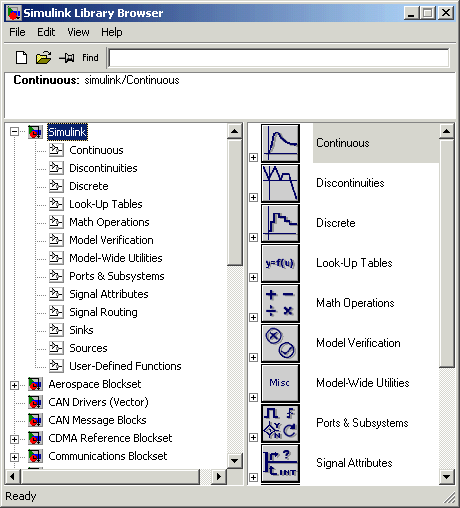Open the File menu
Viewport: 460px width, 508px height.
(17, 32)
